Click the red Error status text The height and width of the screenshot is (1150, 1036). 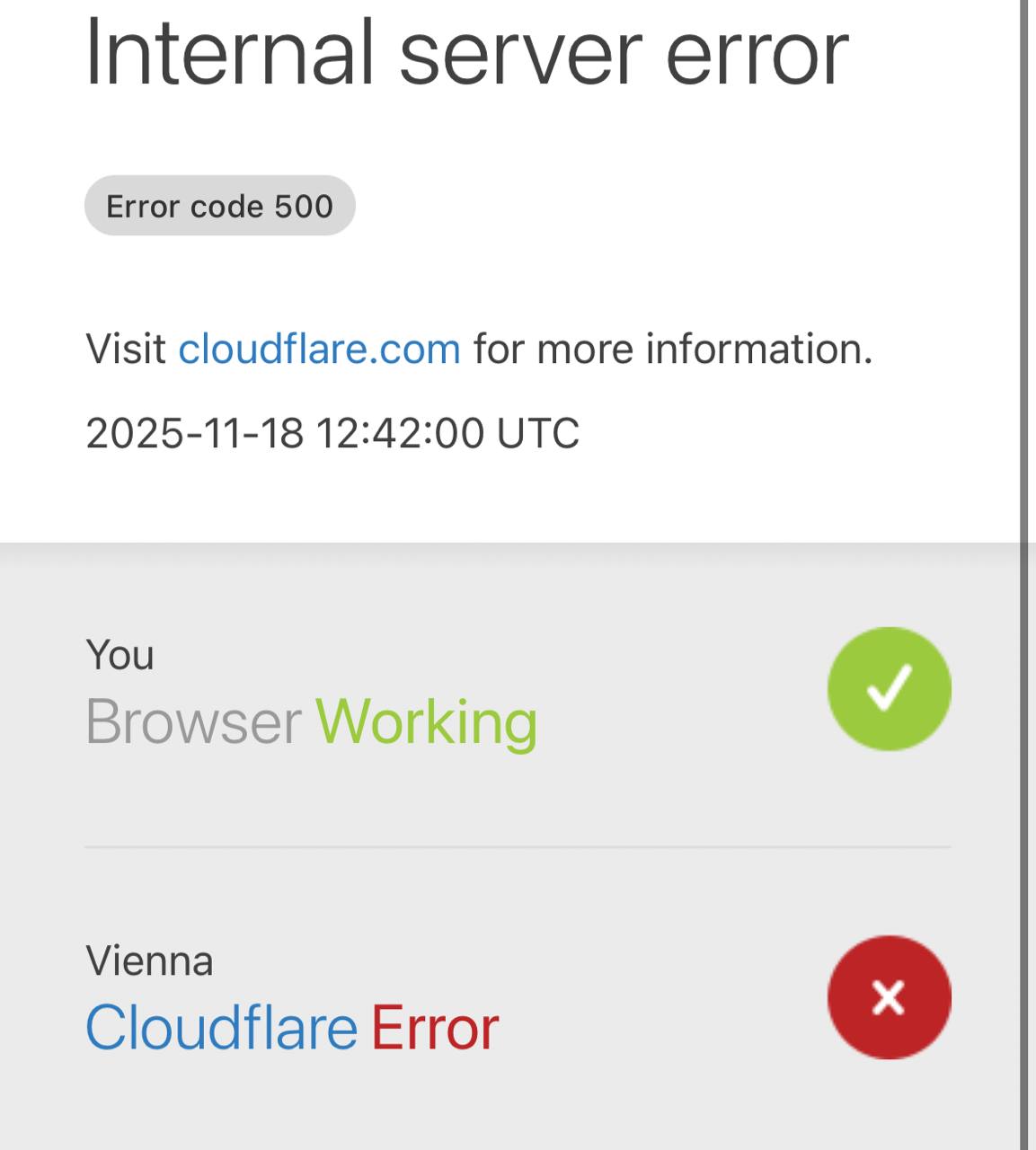pos(435,1028)
